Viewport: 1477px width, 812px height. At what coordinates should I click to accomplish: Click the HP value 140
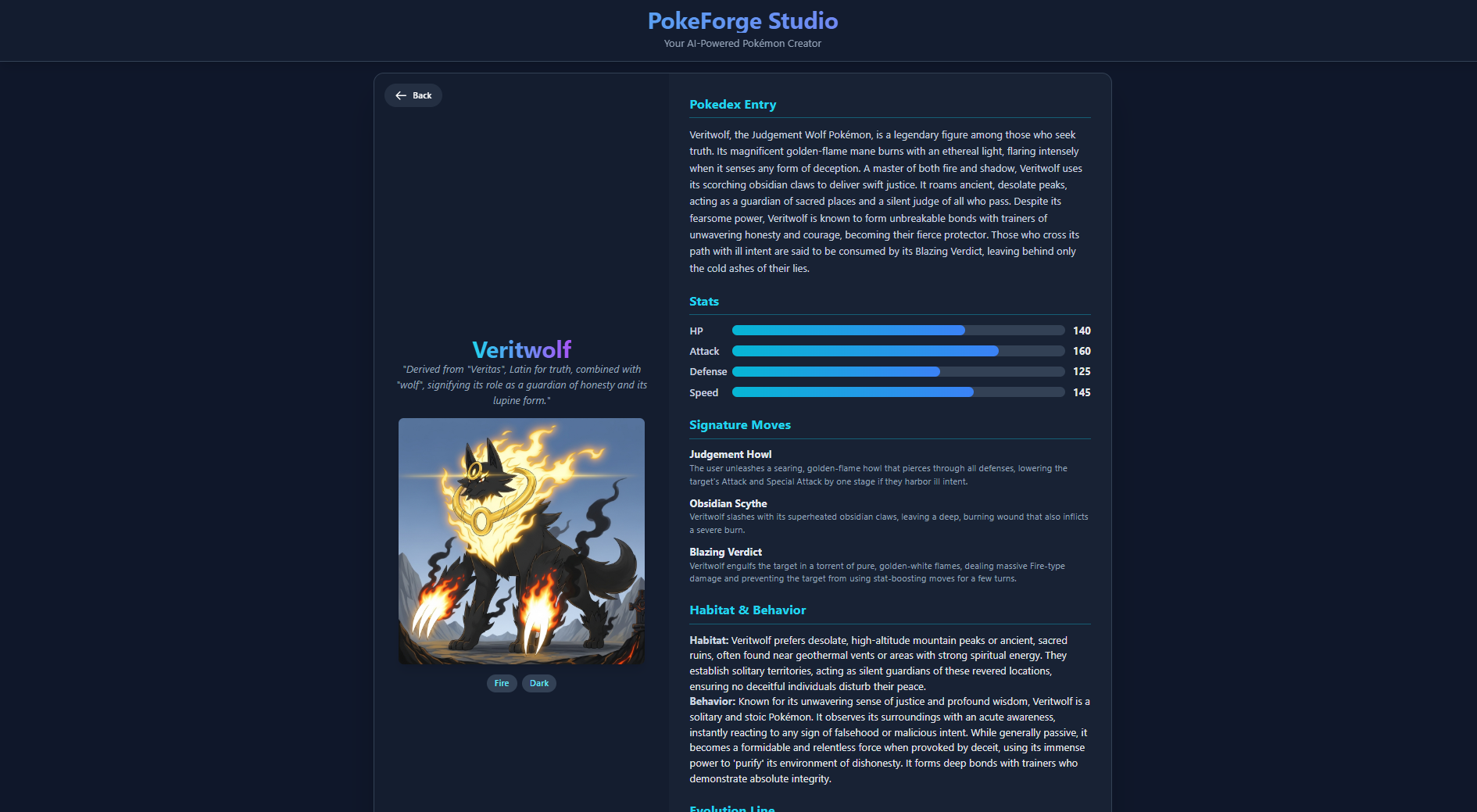(x=1082, y=331)
